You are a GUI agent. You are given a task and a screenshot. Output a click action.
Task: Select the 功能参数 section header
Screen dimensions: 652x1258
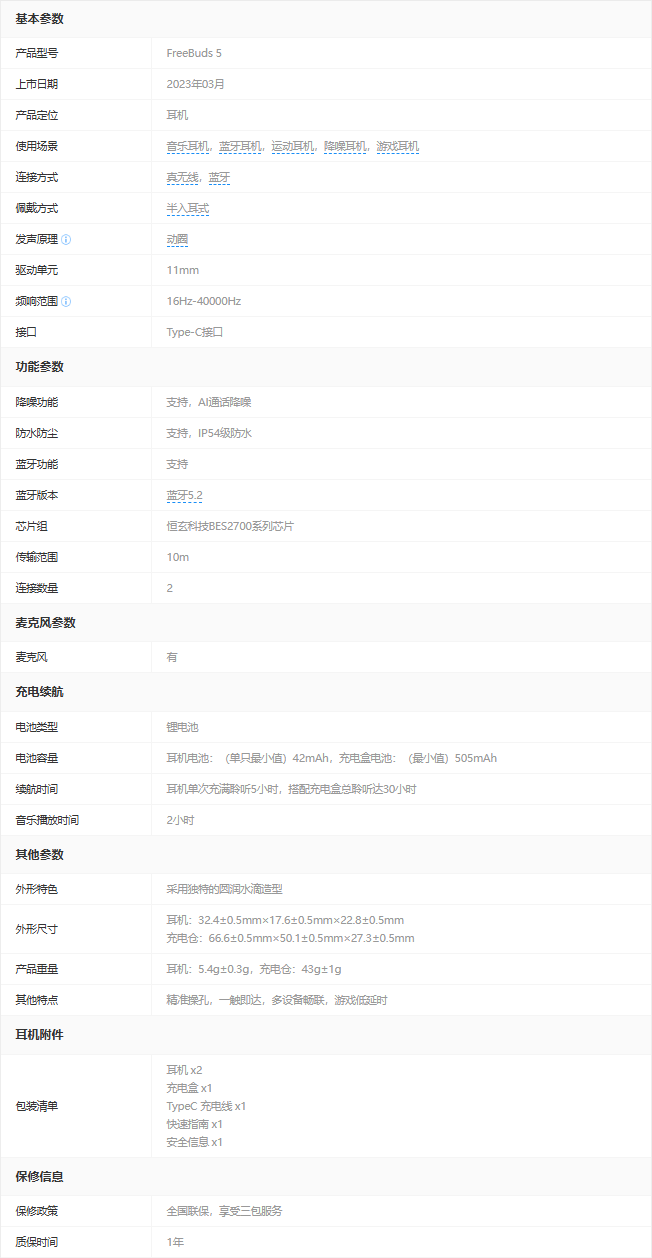click(39, 367)
